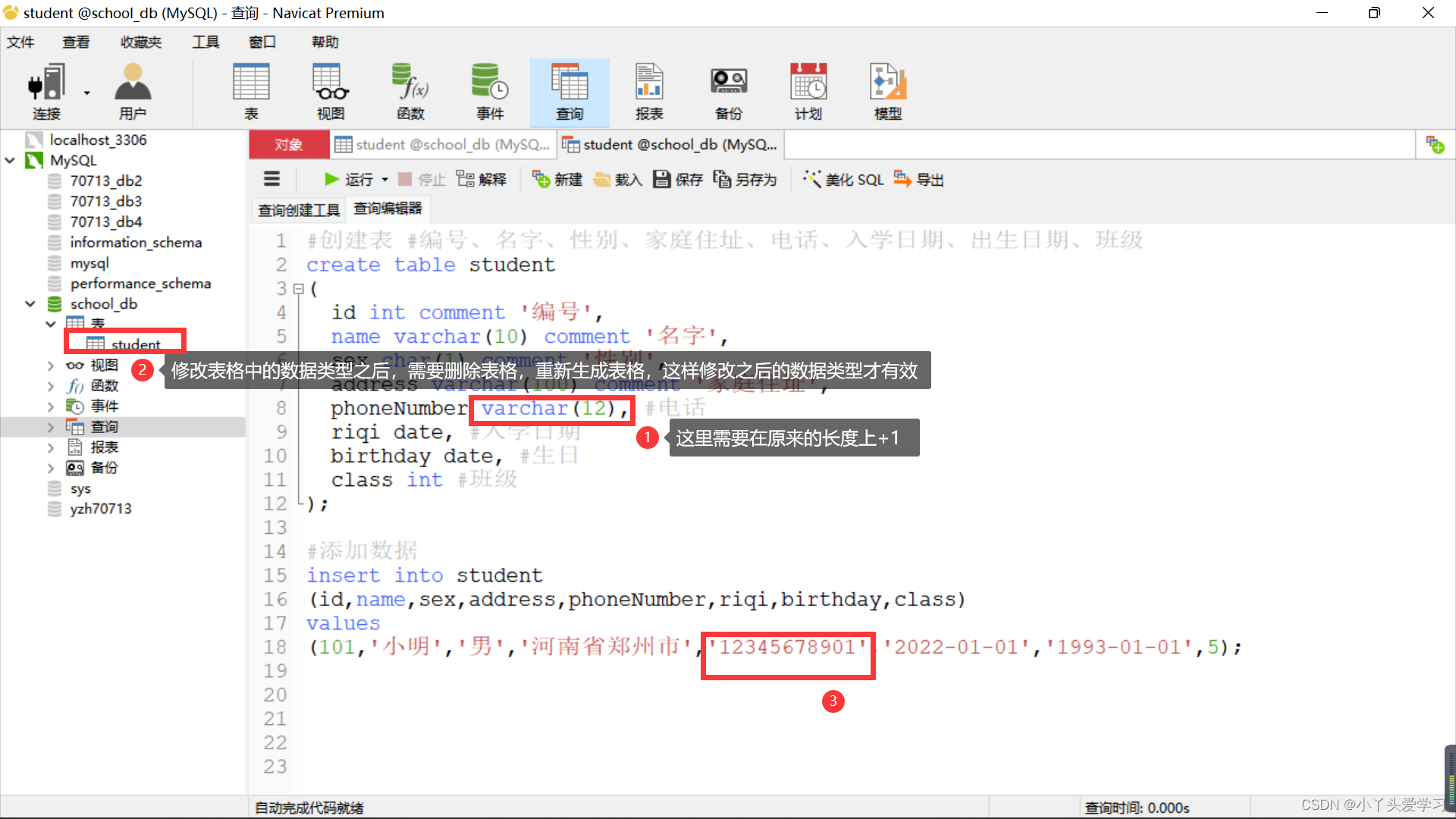Select the student table in tree
This screenshot has height=819, width=1456.
click(136, 344)
